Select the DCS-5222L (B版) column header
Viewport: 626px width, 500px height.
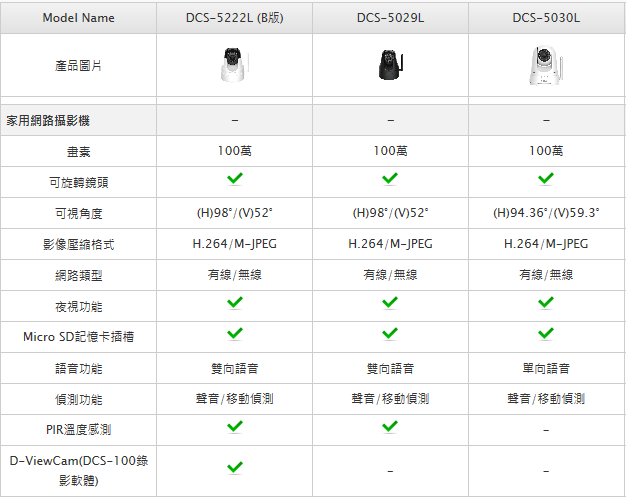234,18
